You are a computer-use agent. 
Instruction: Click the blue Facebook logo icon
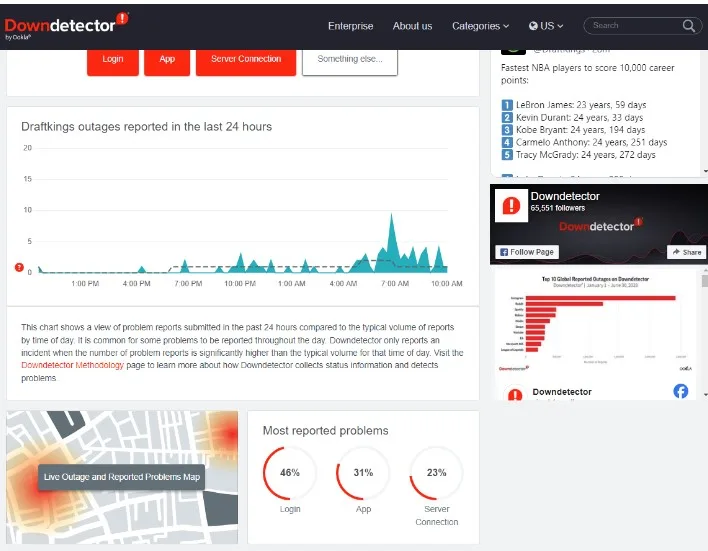tap(680, 391)
